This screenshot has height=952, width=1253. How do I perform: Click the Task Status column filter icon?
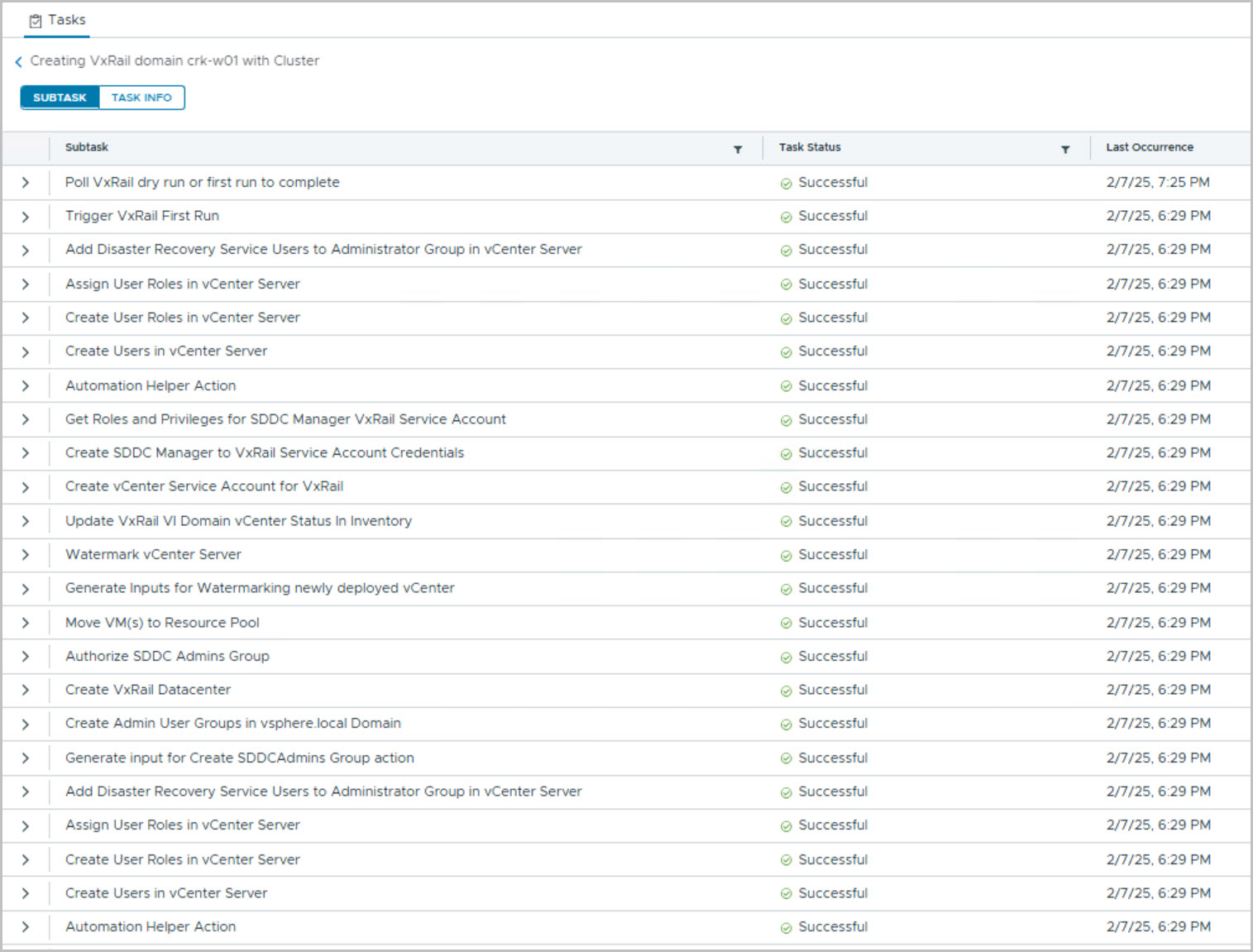coord(1064,150)
